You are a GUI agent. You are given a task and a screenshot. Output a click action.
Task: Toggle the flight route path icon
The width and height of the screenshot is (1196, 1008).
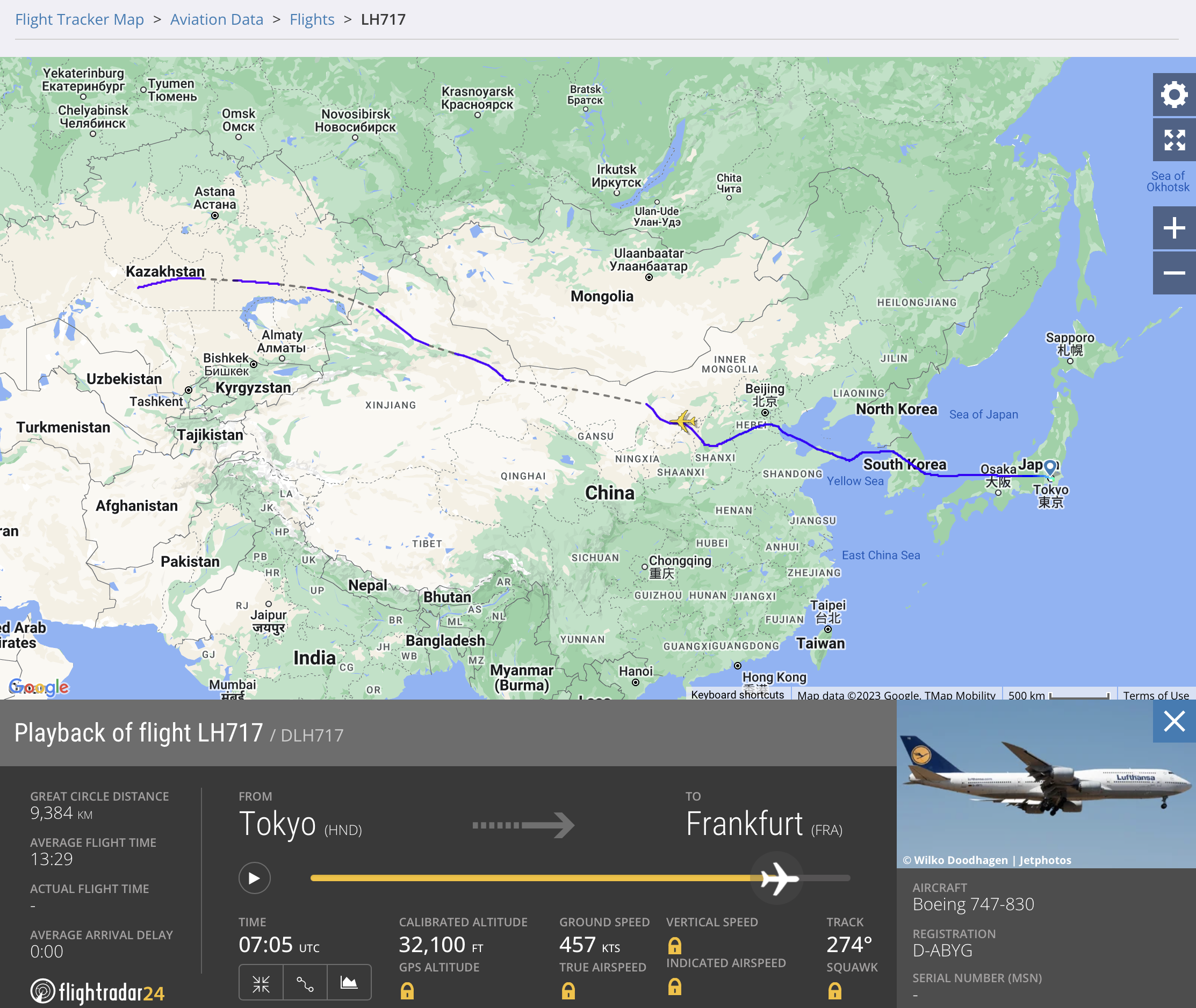305,983
